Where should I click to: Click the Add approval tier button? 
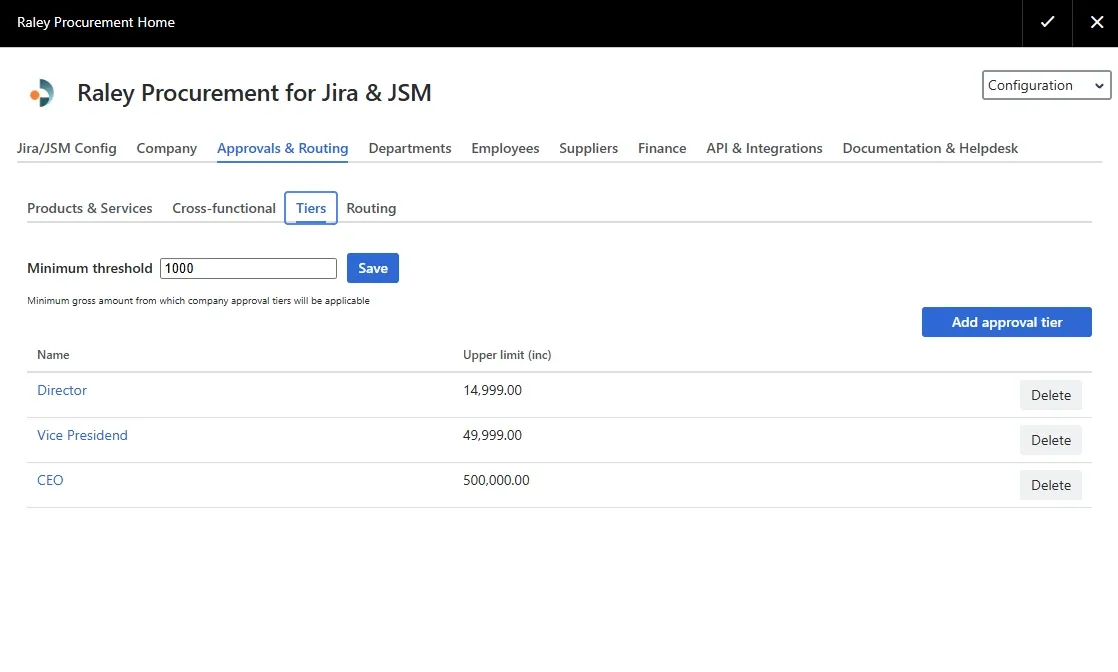click(x=1006, y=322)
